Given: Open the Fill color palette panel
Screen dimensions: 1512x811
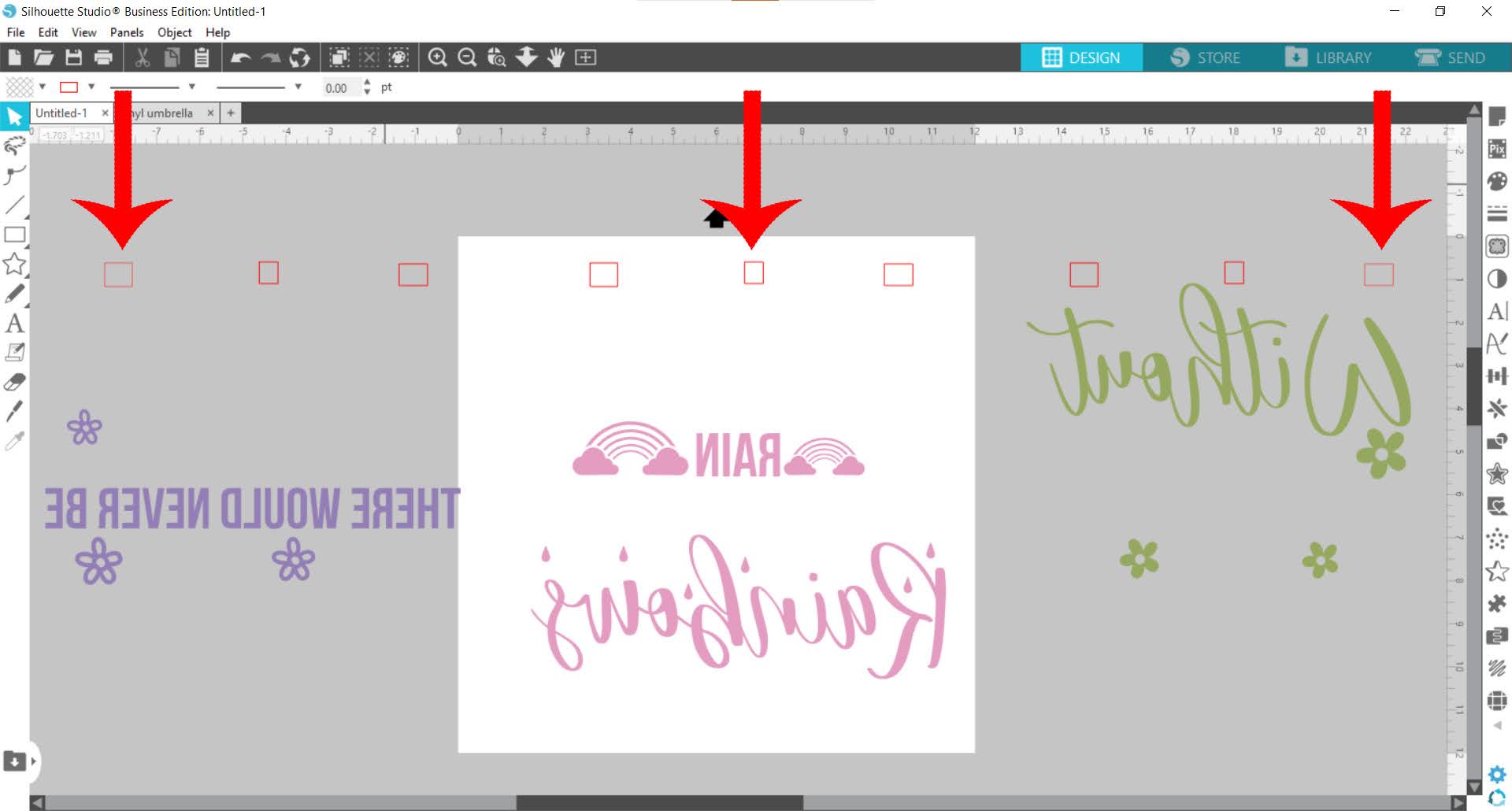Looking at the screenshot, I should click(1497, 181).
